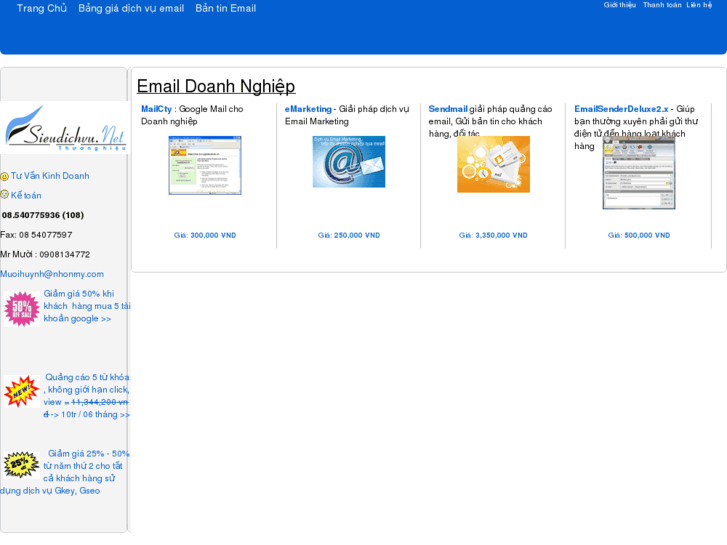Open the Trang Chủ menu item
Image resolution: width=727 pixels, height=545 pixels.
click(x=42, y=8)
